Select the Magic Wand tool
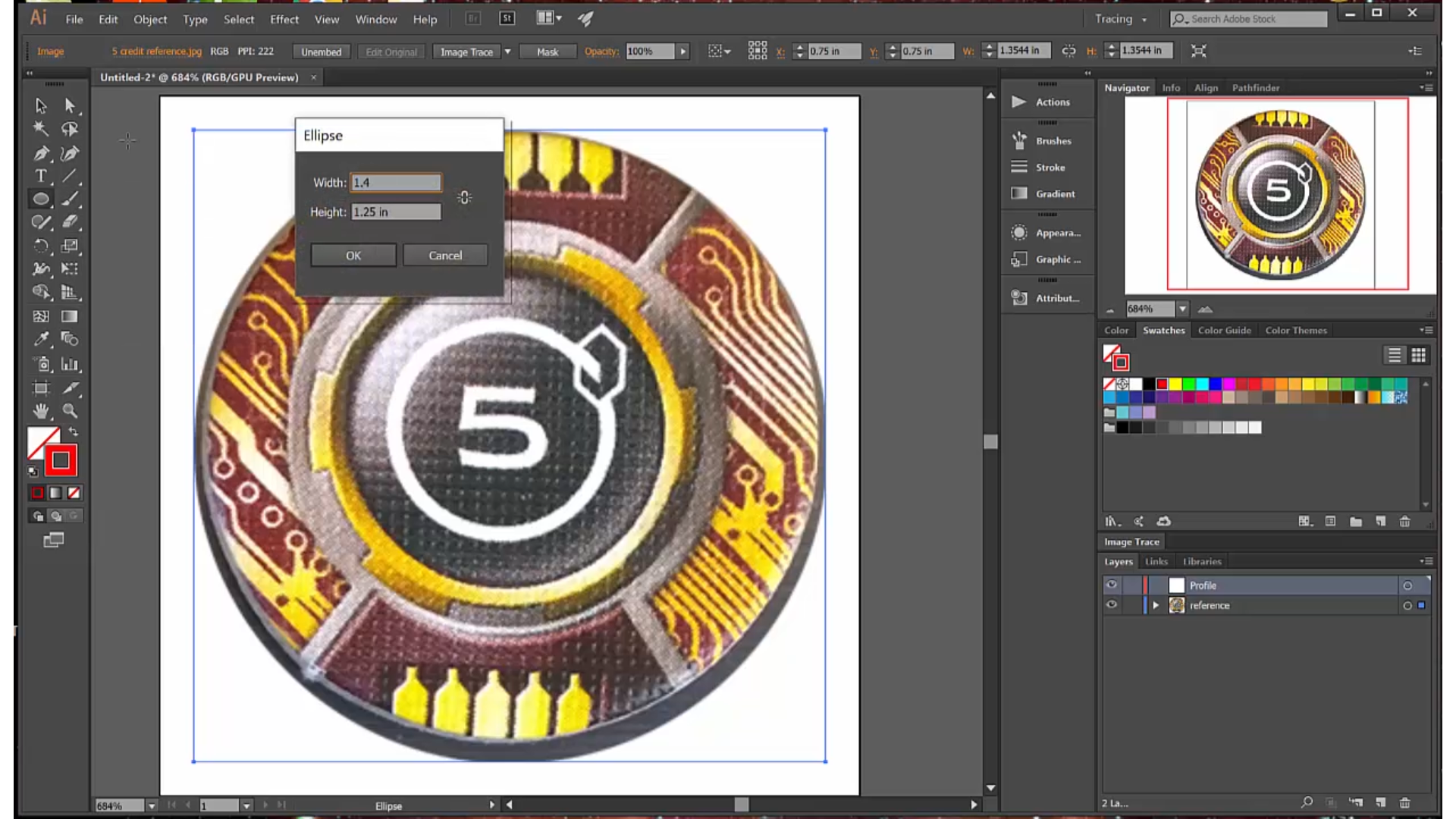This screenshot has height=819, width=1456. [41, 129]
